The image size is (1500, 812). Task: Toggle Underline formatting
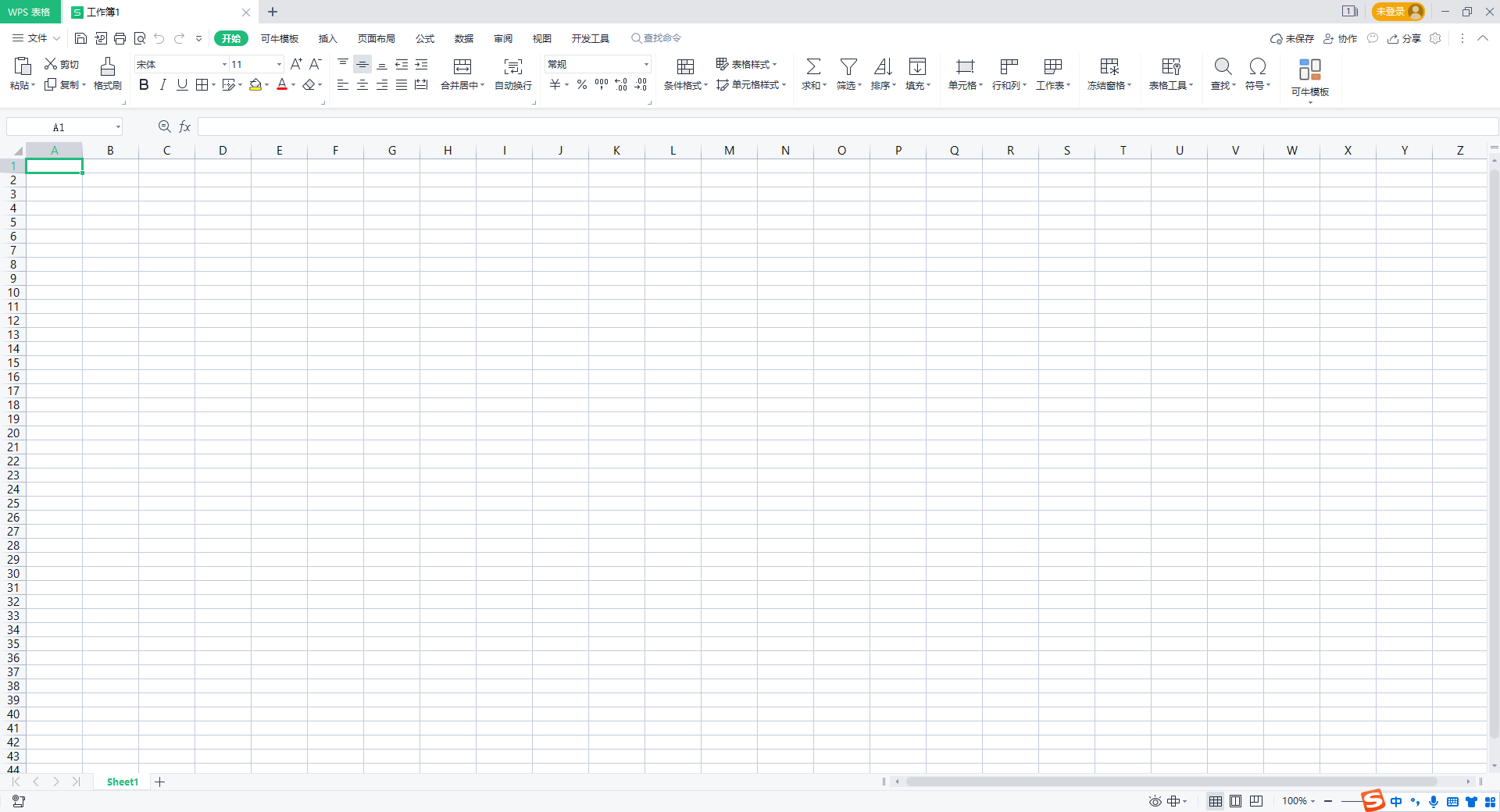(182, 84)
